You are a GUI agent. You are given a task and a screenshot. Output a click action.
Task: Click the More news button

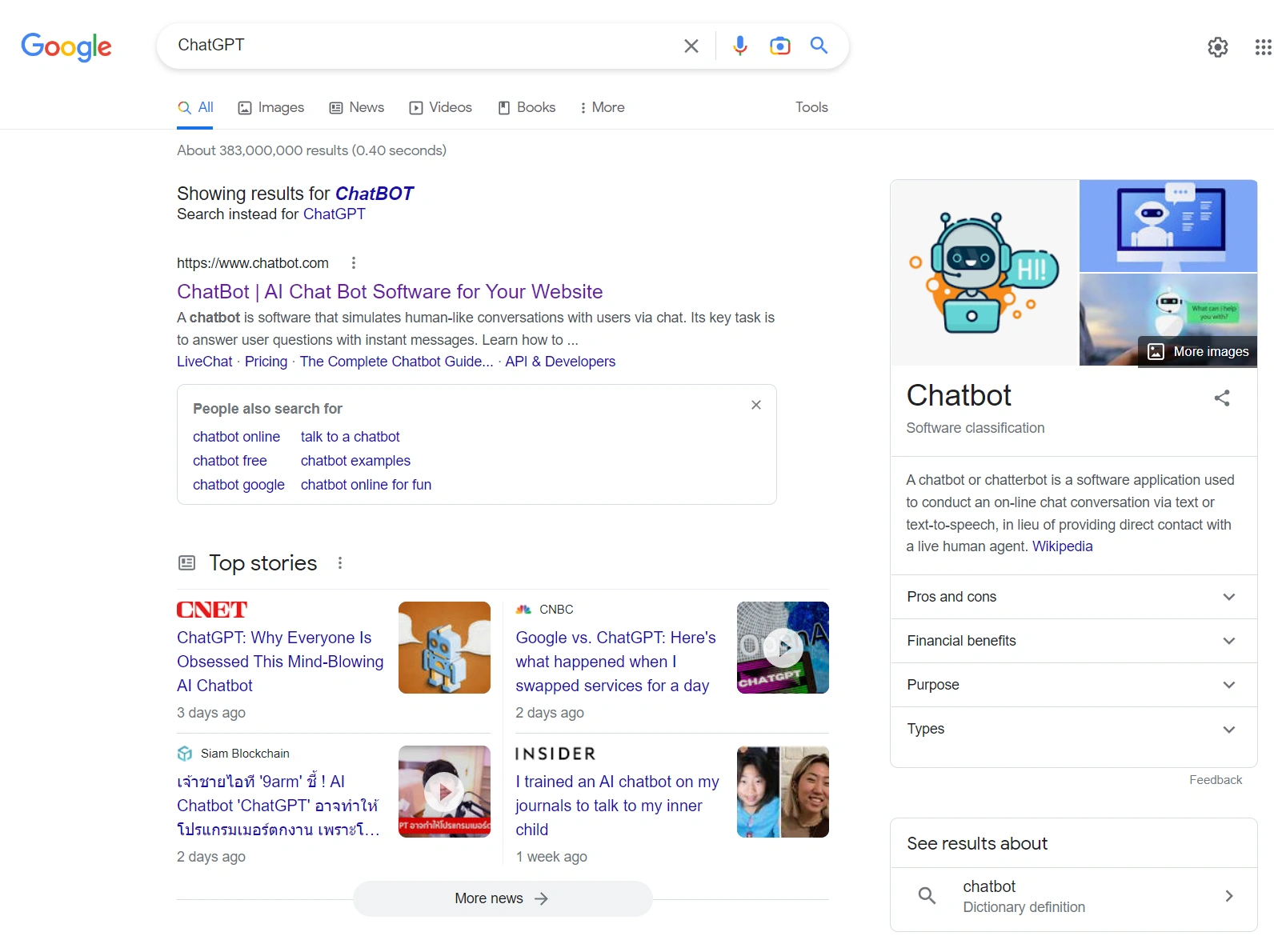(x=503, y=898)
